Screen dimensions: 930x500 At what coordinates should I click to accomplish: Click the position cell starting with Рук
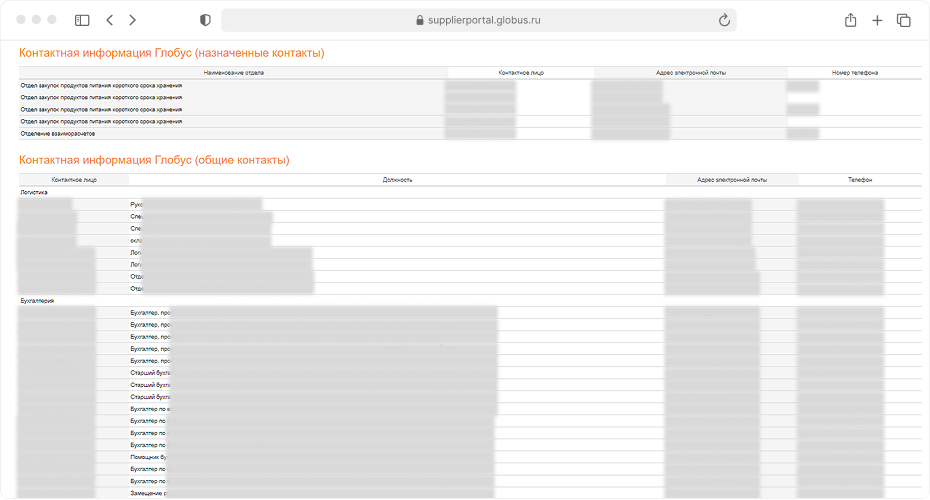tap(397, 205)
